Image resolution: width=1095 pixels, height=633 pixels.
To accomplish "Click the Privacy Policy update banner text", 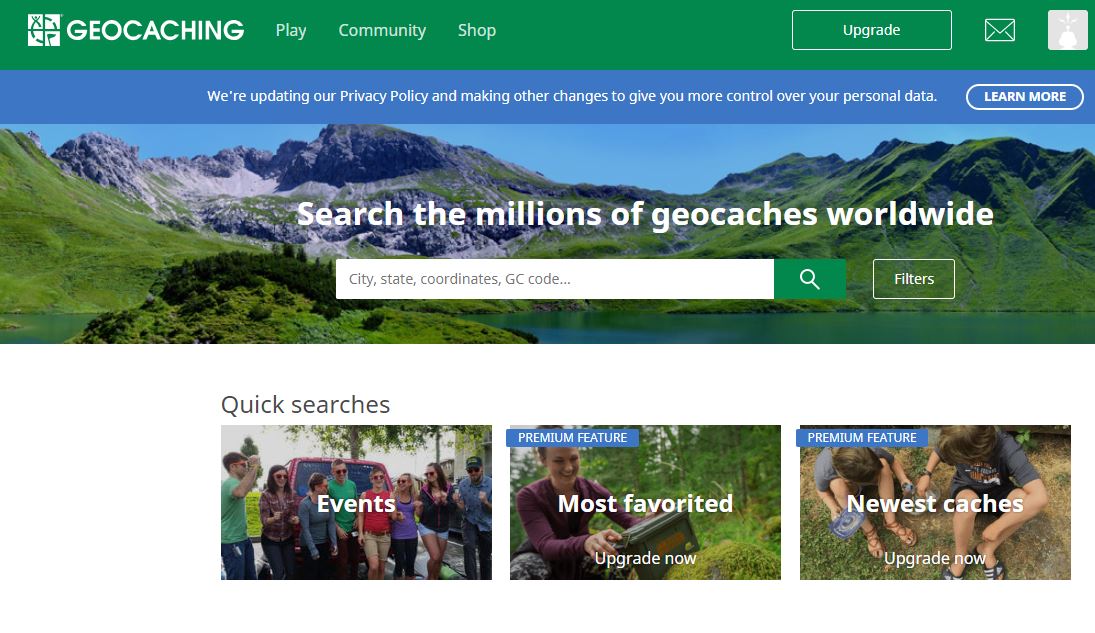I will point(572,97).
